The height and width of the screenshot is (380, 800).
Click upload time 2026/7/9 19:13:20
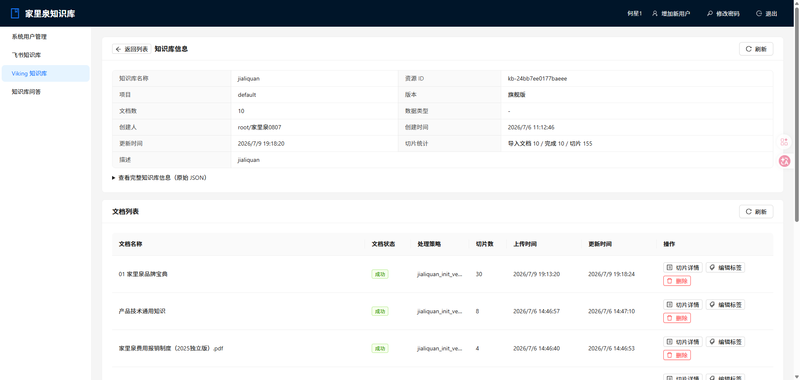click(x=537, y=274)
